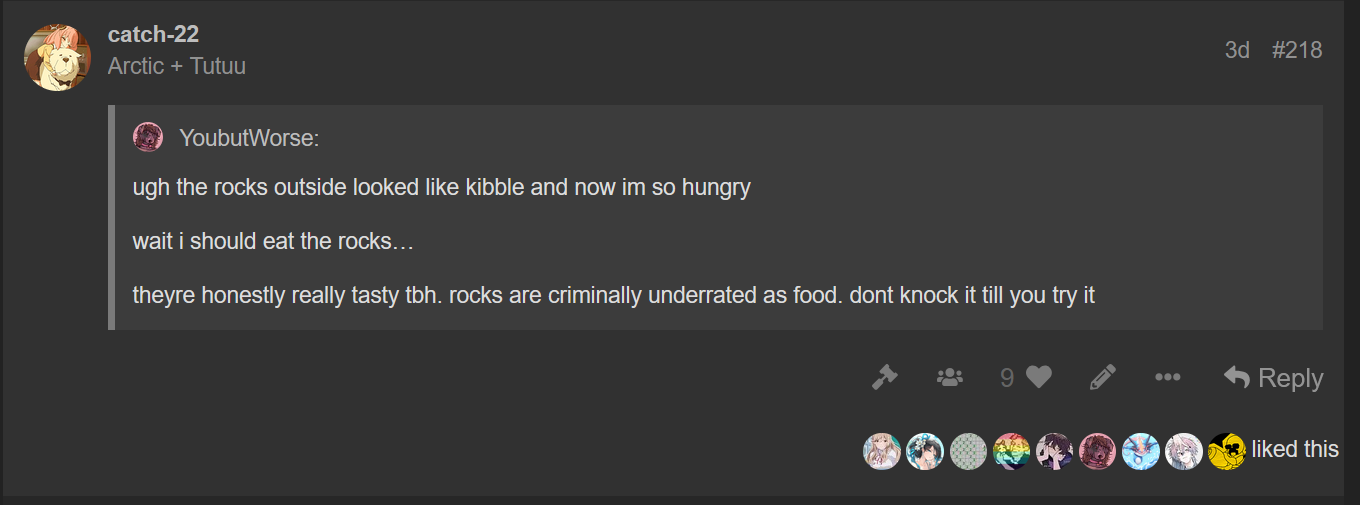Click the hammer moderation icon
Image resolution: width=1360 pixels, height=505 pixels.
point(884,377)
